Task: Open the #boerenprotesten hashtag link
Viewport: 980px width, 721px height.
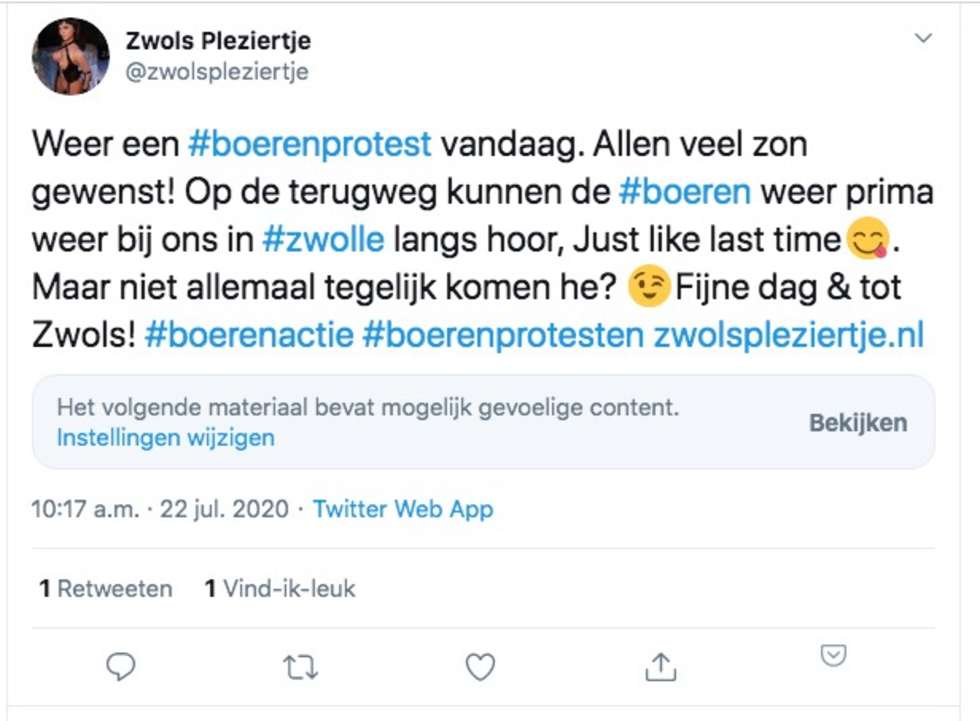Action: pos(503,335)
